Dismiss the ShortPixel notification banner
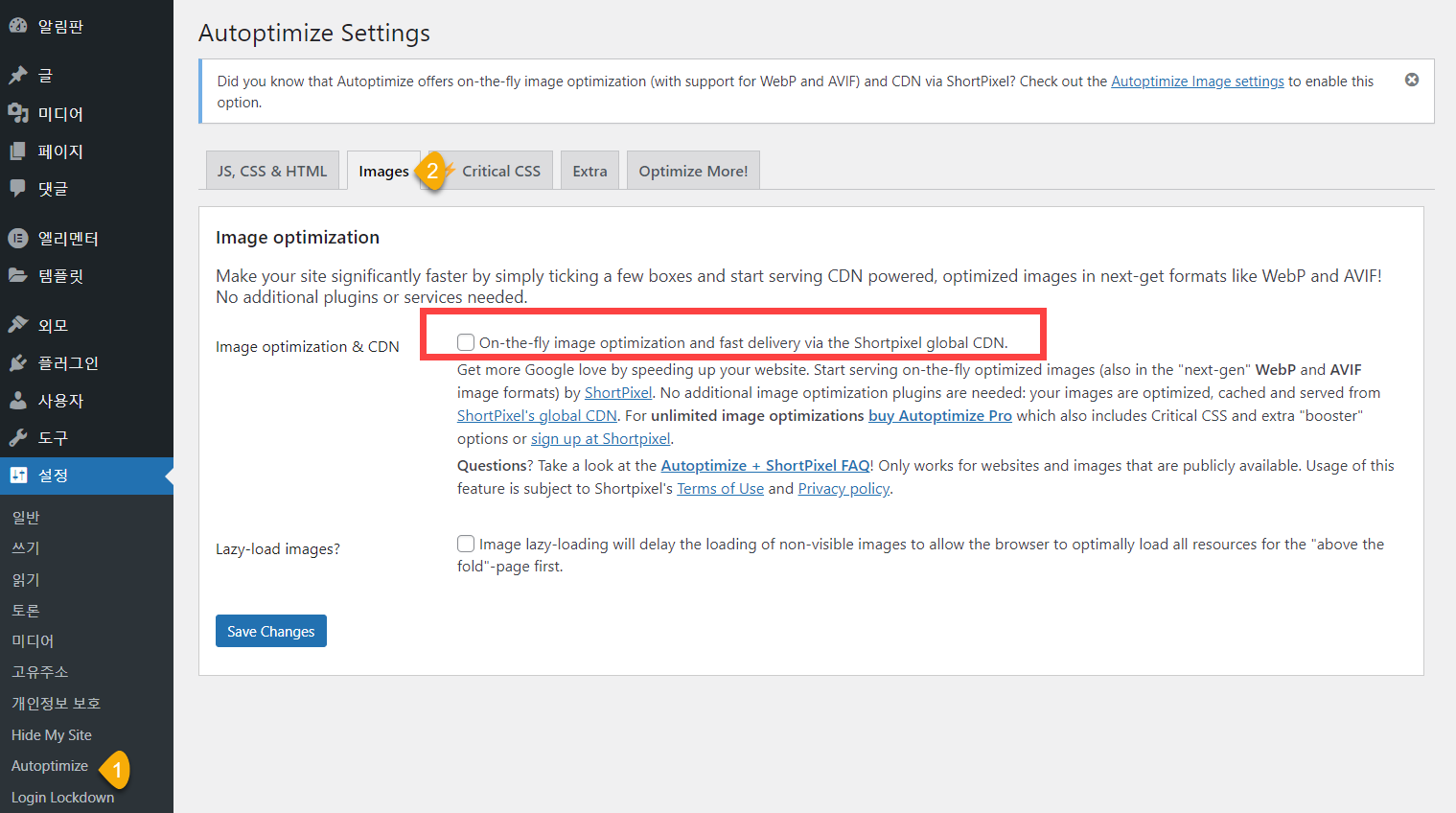 [x=1411, y=80]
